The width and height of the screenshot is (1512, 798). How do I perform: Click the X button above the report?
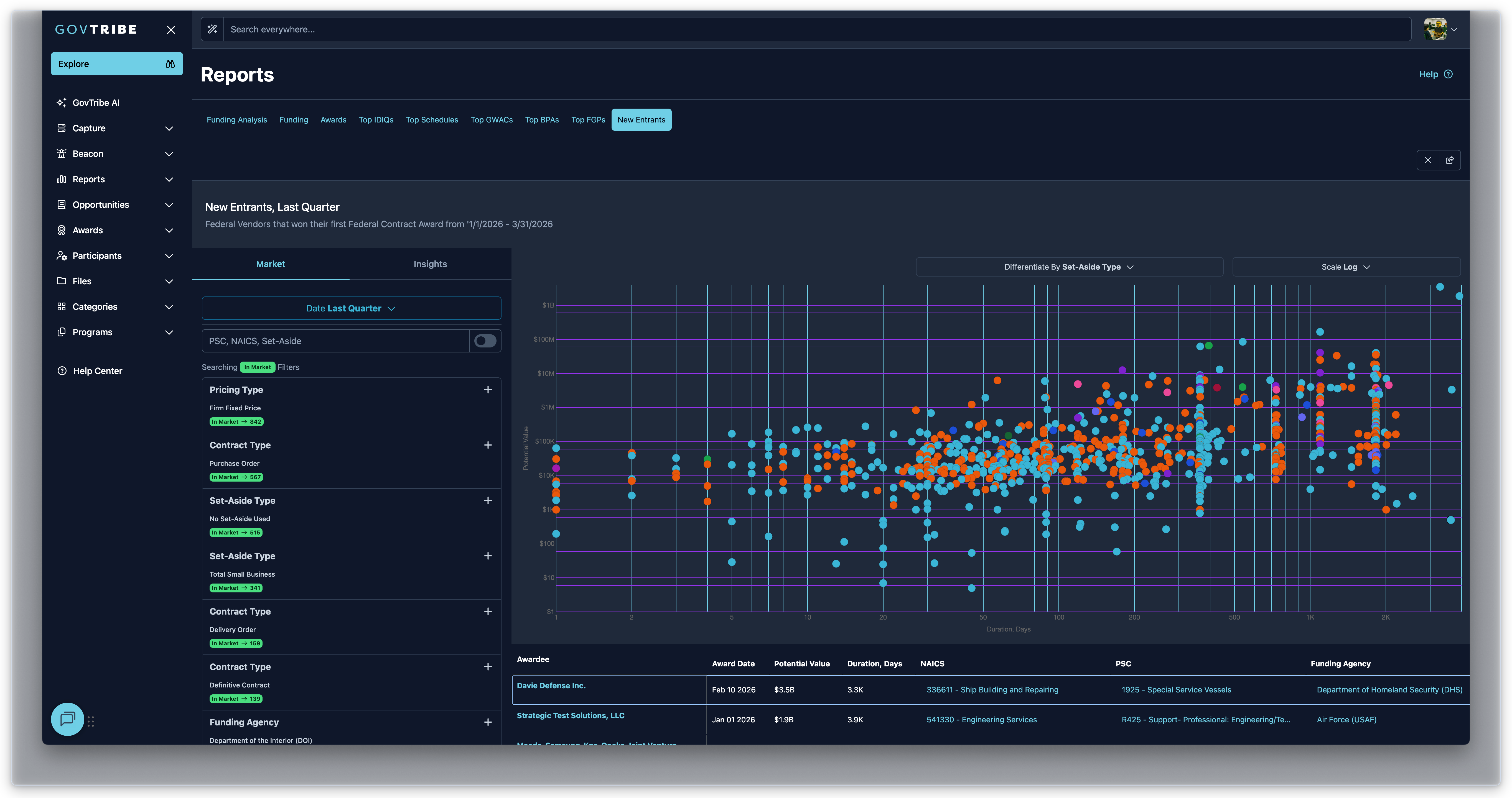1427,160
